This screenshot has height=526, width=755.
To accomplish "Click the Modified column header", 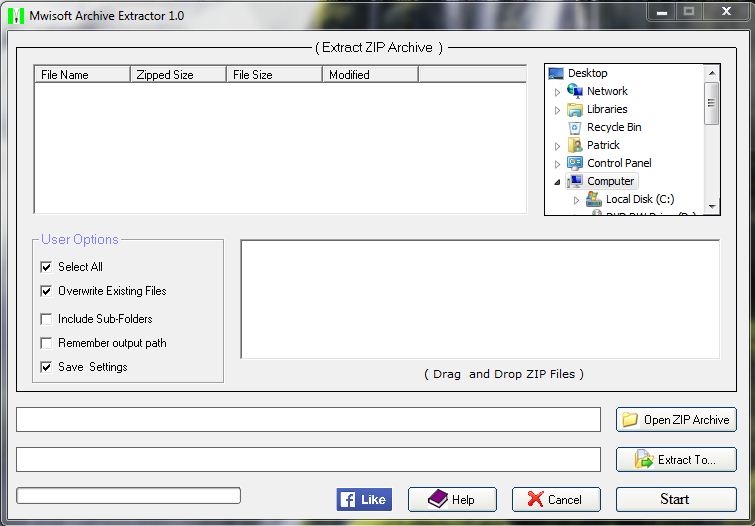I will click(x=370, y=74).
